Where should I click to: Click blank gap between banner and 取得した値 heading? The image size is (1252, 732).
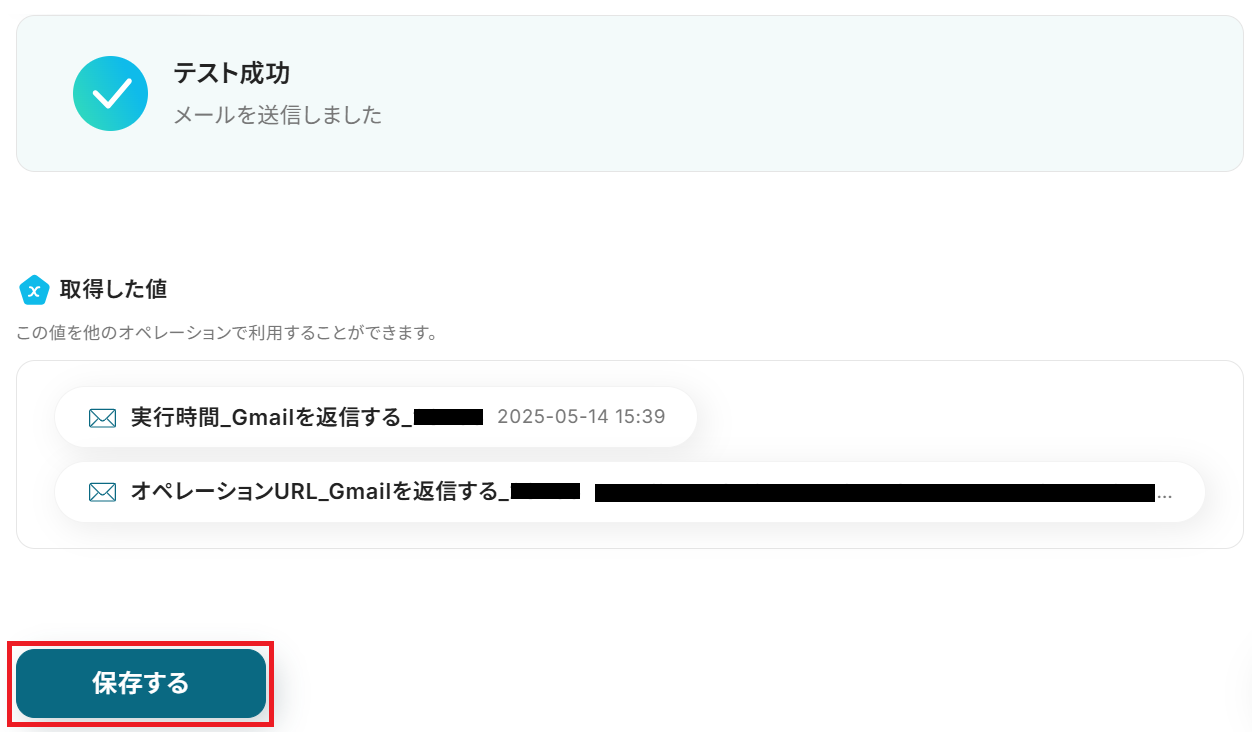coord(629,220)
